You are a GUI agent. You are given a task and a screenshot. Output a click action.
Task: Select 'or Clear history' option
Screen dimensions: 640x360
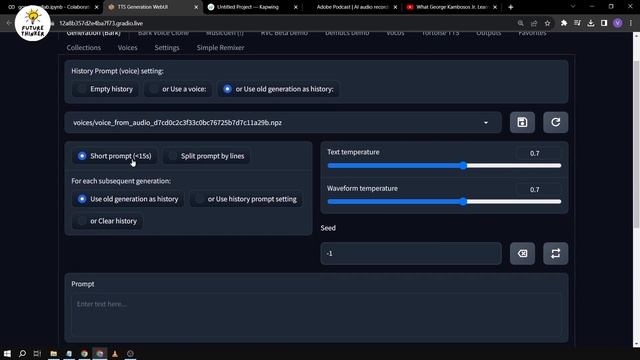(107, 221)
